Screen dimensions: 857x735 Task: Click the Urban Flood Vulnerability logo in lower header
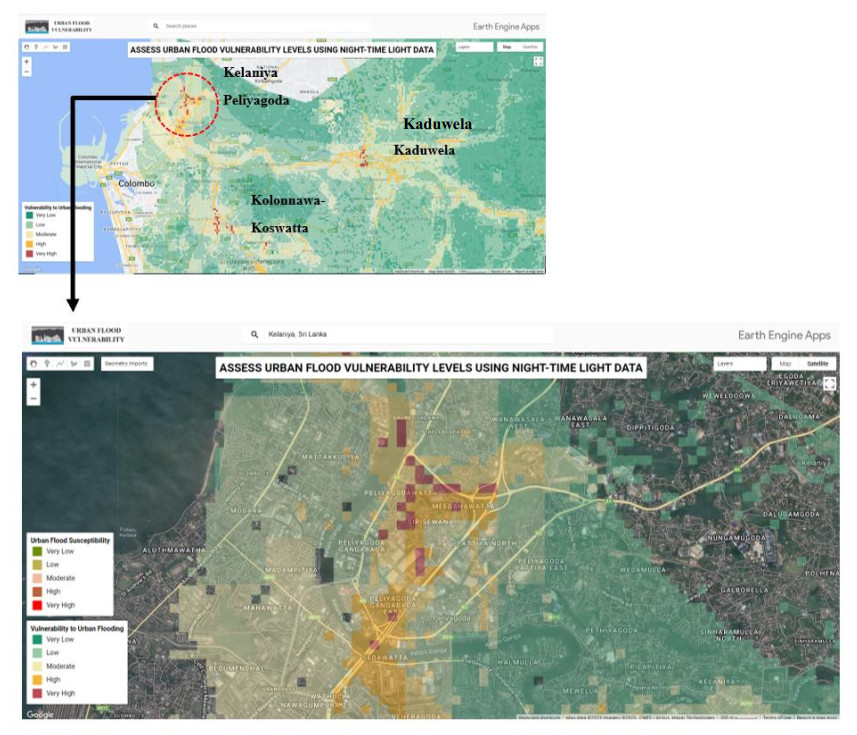(78, 335)
